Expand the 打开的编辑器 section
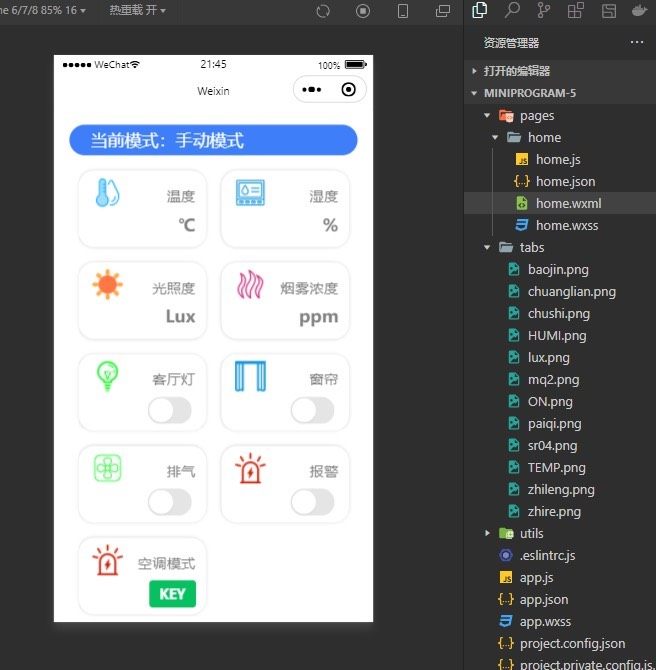The image size is (656, 670). click(475, 71)
